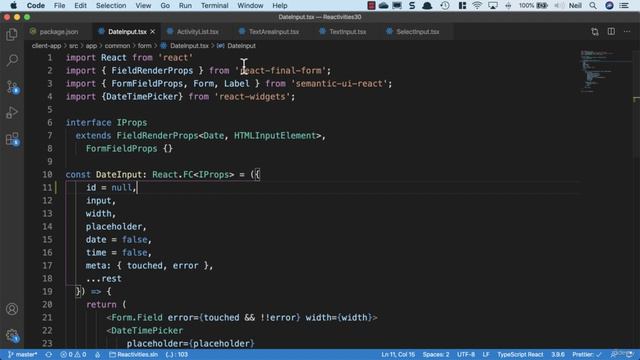Open the Selection menu

(111, 6)
